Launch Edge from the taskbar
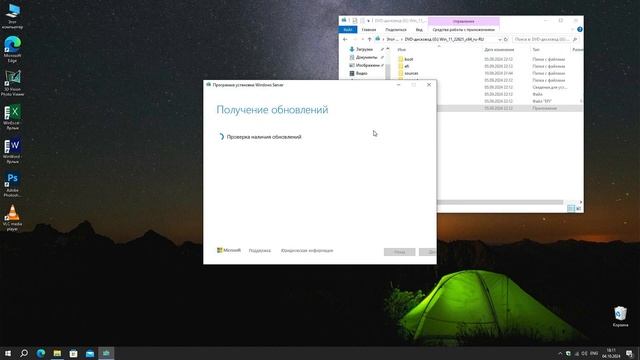 pyautogui.click(x=41, y=353)
